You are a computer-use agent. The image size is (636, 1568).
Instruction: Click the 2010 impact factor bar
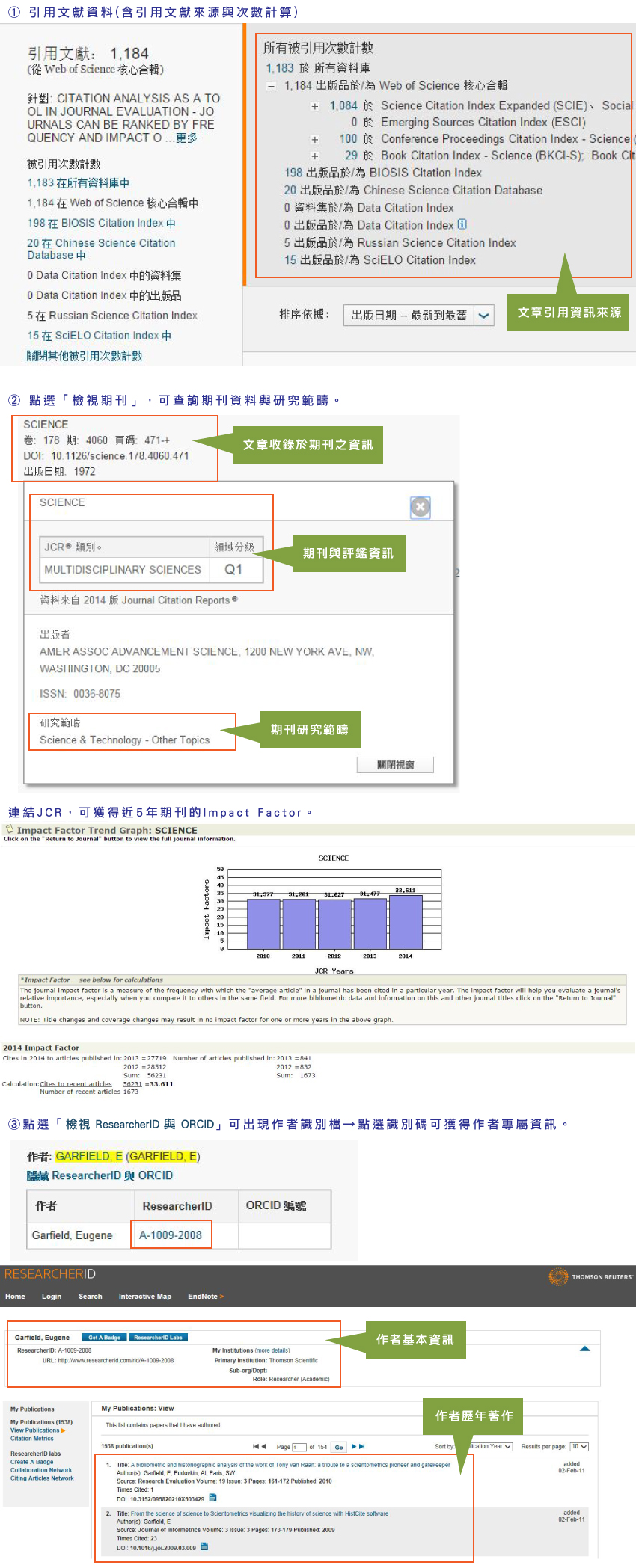coord(263,923)
